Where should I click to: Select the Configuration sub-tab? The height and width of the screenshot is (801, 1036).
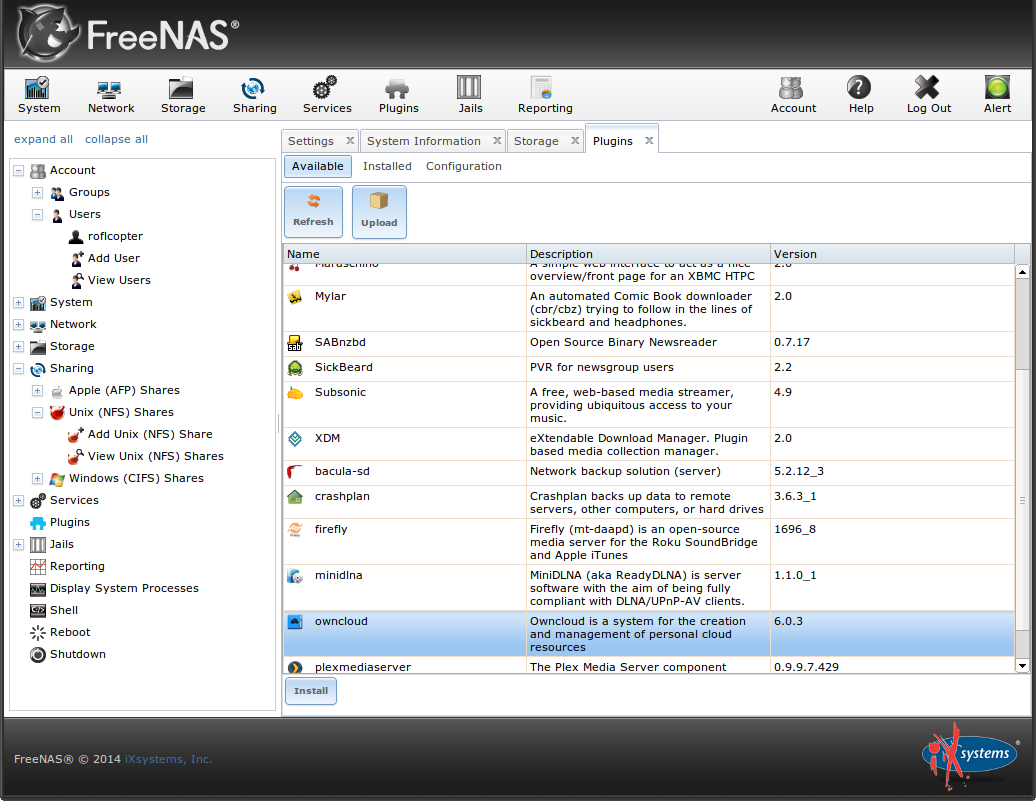click(x=464, y=167)
